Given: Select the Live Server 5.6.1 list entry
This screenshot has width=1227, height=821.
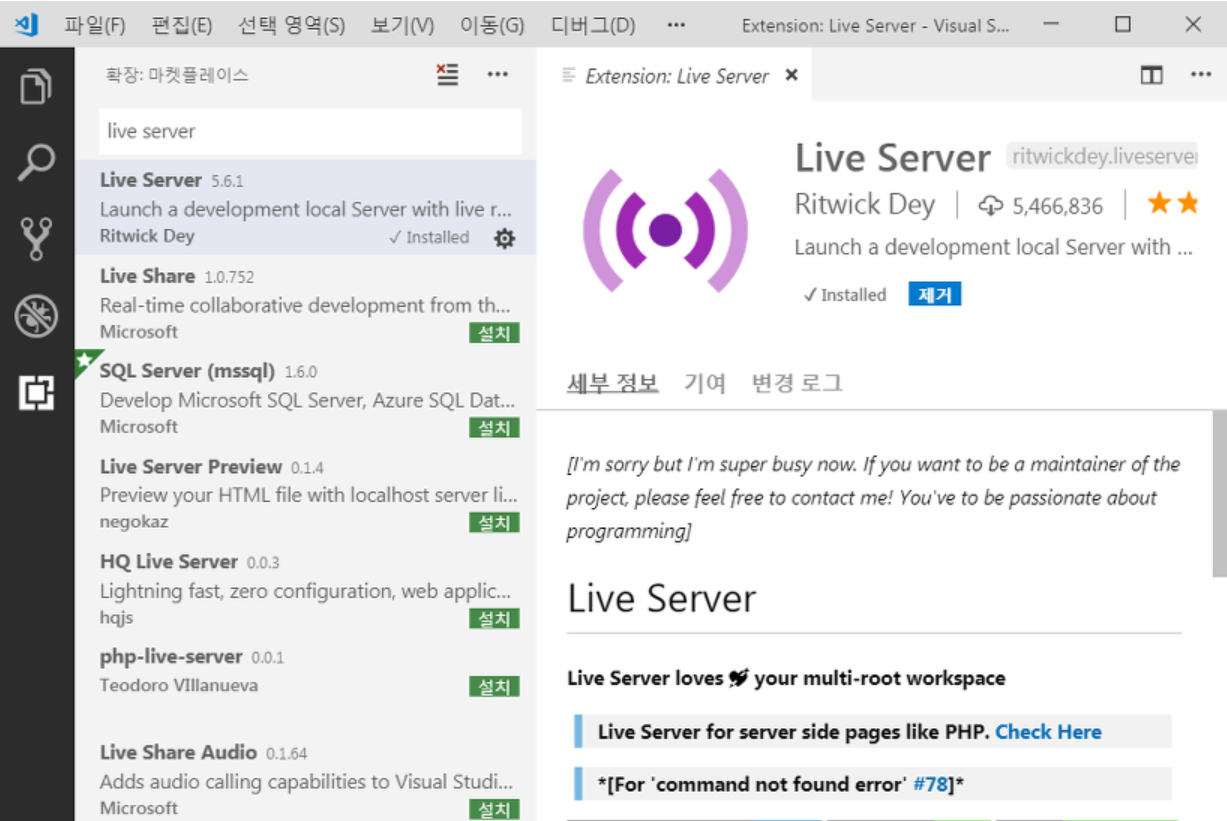Looking at the screenshot, I should 305,207.
